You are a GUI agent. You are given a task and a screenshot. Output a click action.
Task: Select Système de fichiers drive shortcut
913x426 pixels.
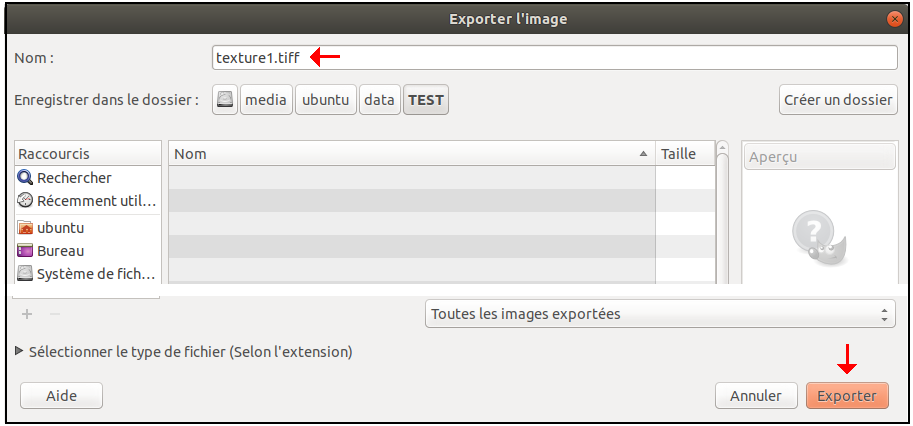pos(87,274)
